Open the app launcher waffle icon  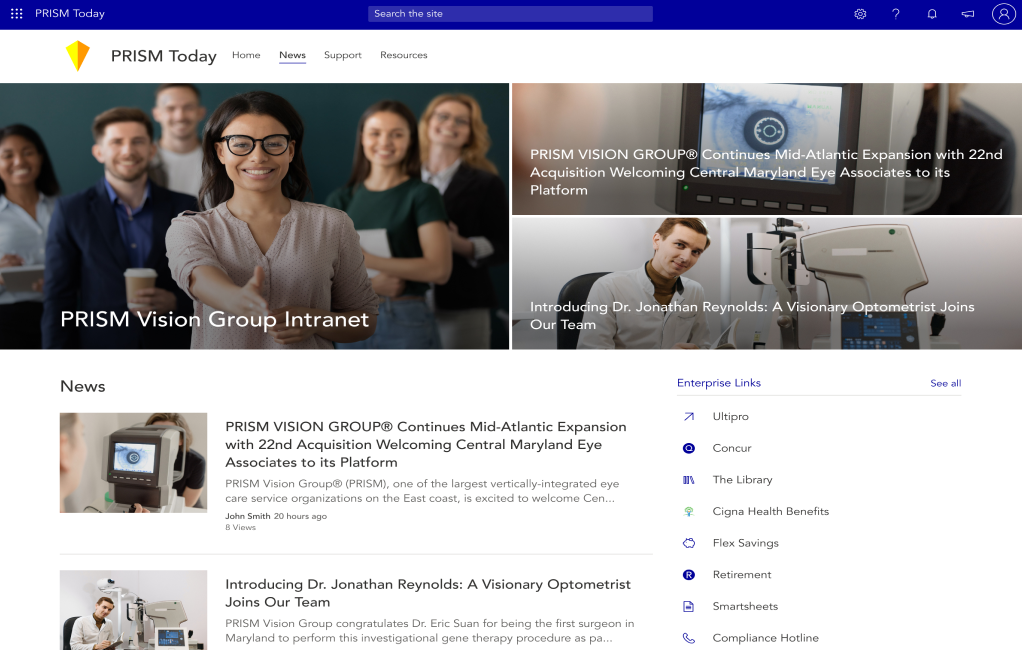pos(16,14)
